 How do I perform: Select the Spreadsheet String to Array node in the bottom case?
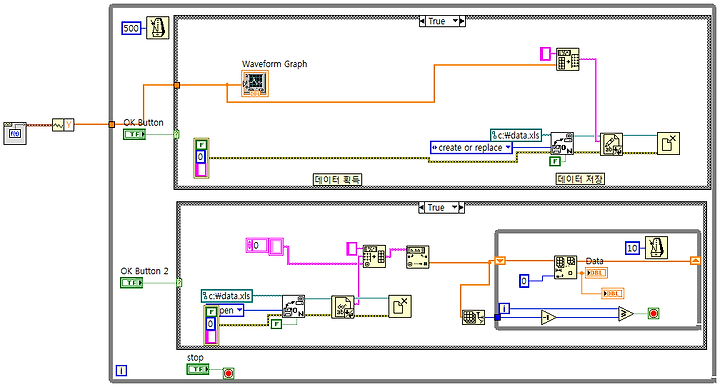click(374, 256)
